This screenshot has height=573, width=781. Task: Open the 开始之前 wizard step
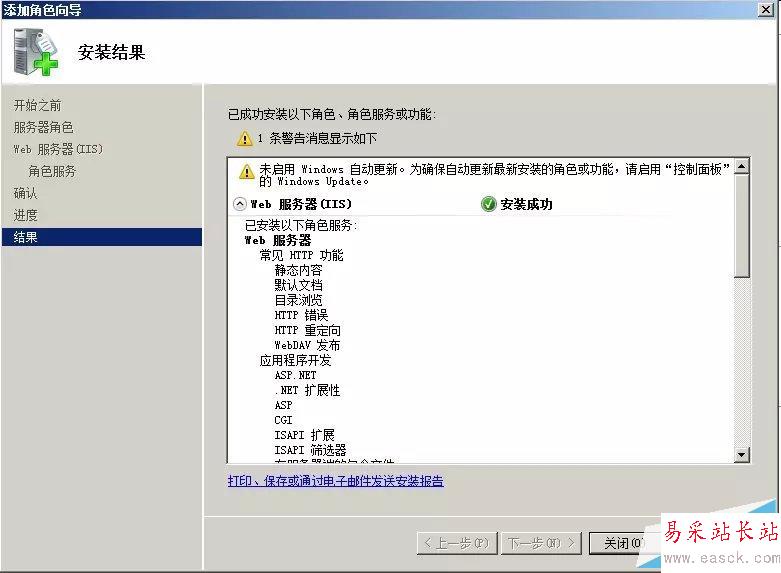coord(37,106)
